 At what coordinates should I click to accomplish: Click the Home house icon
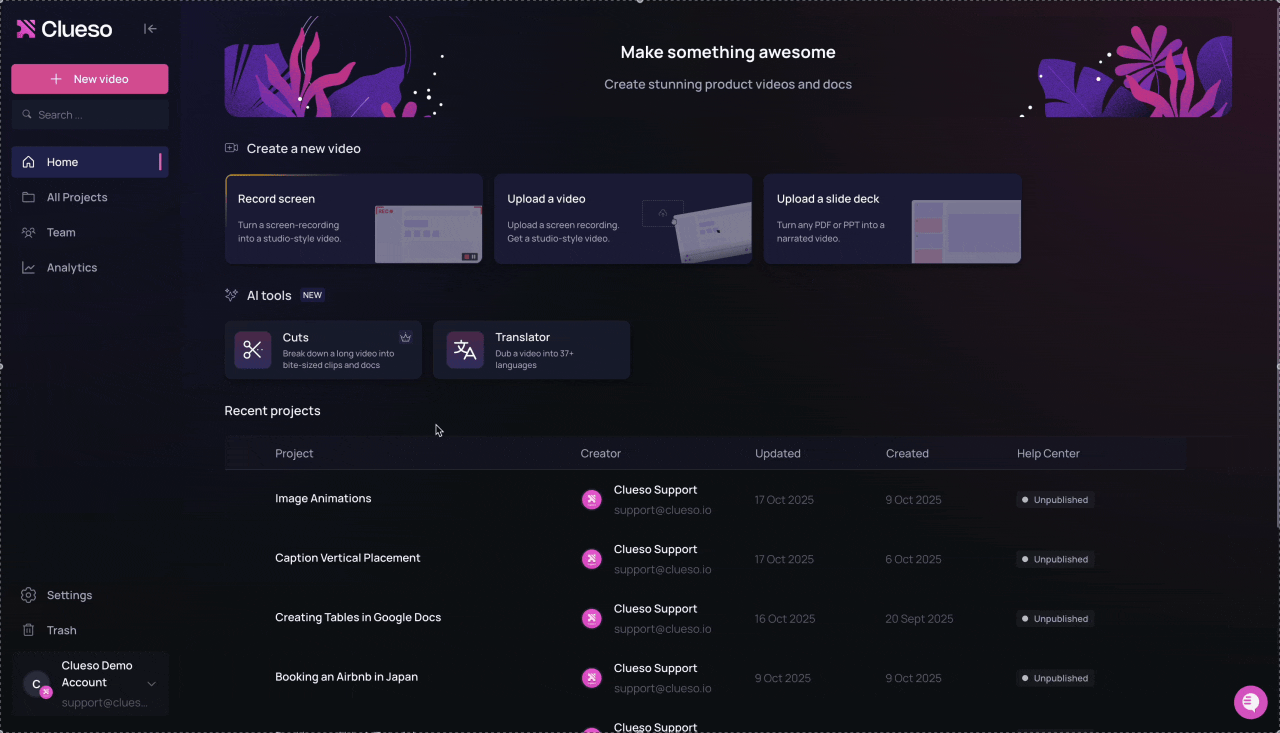[28, 162]
